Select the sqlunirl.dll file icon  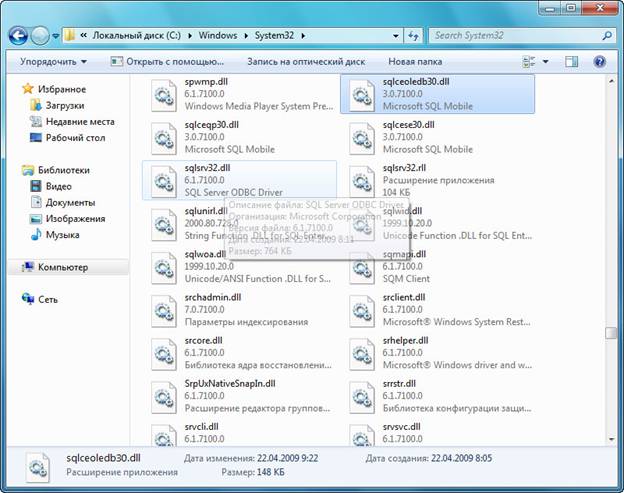point(164,224)
